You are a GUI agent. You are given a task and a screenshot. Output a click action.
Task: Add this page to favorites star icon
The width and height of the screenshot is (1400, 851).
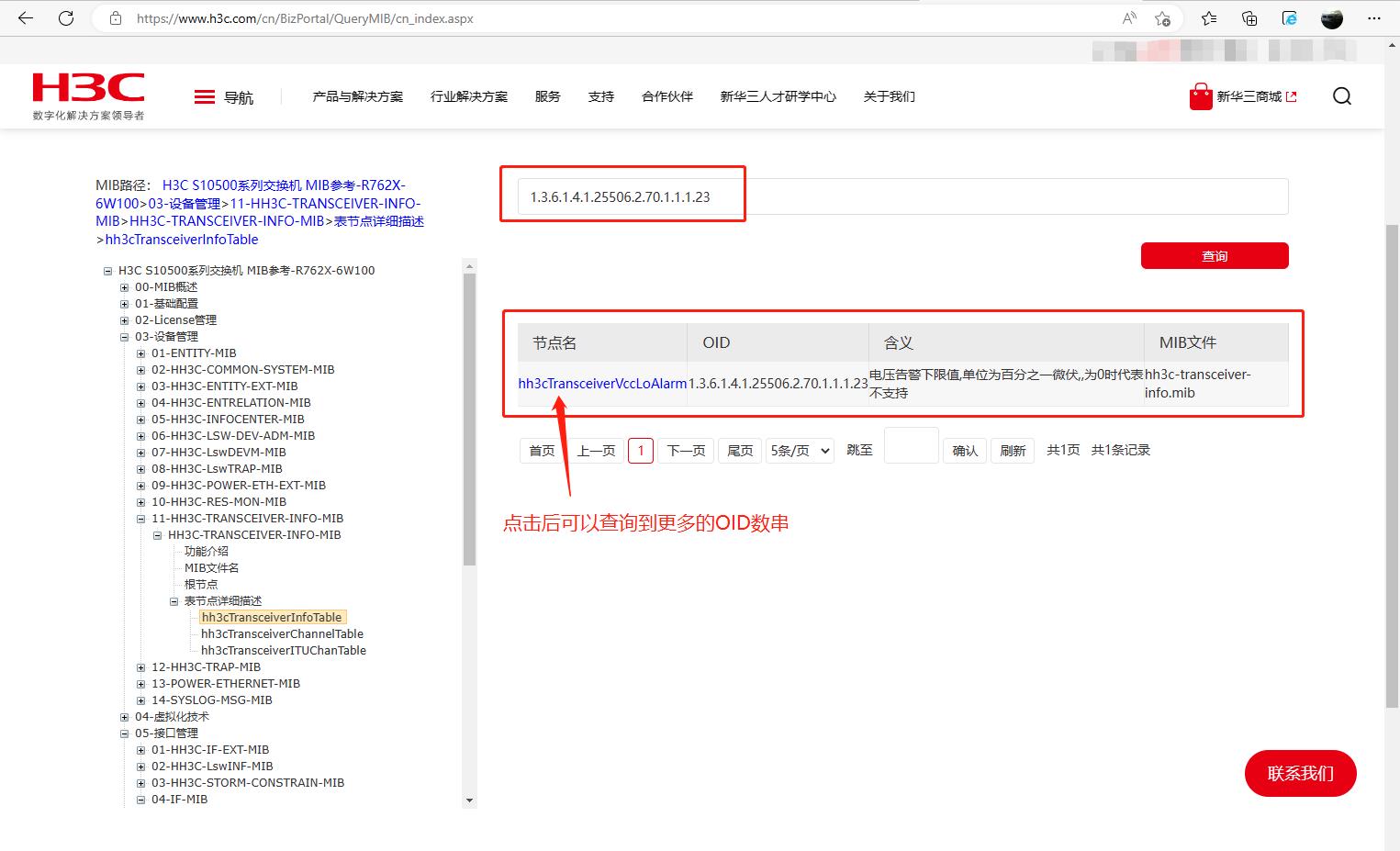pos(1162,18)
